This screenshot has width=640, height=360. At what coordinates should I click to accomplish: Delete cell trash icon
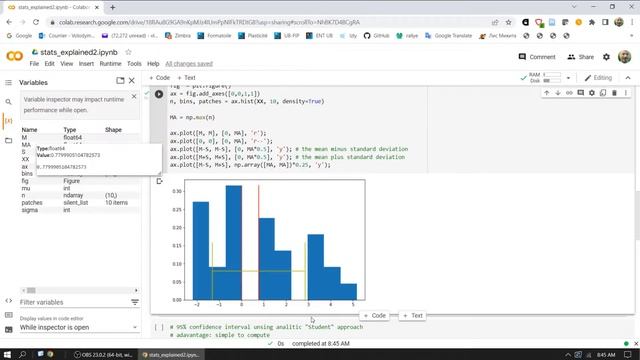click(614, 93)
